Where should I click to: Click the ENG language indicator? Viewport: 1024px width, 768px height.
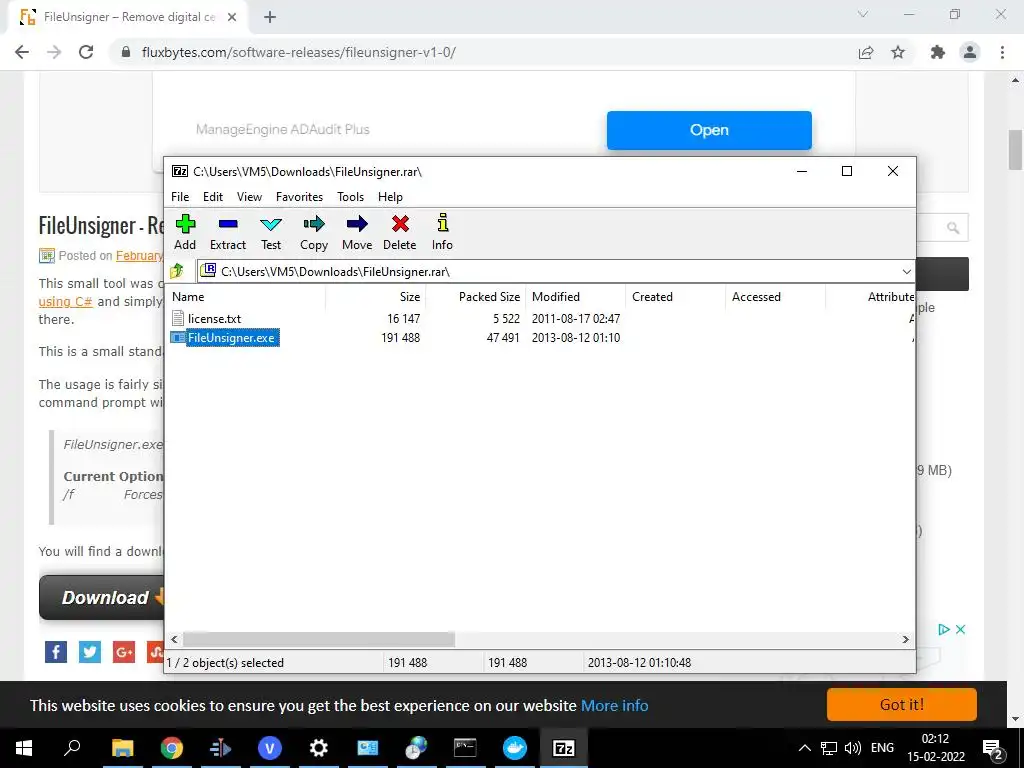pyautogui.click(x=882, y=748)
